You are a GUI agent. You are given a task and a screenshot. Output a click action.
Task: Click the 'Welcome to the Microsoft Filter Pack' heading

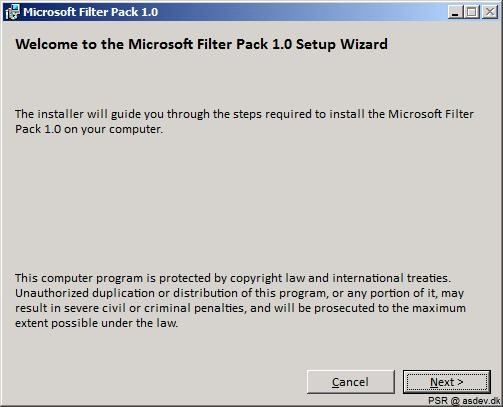tap(201, 44)
